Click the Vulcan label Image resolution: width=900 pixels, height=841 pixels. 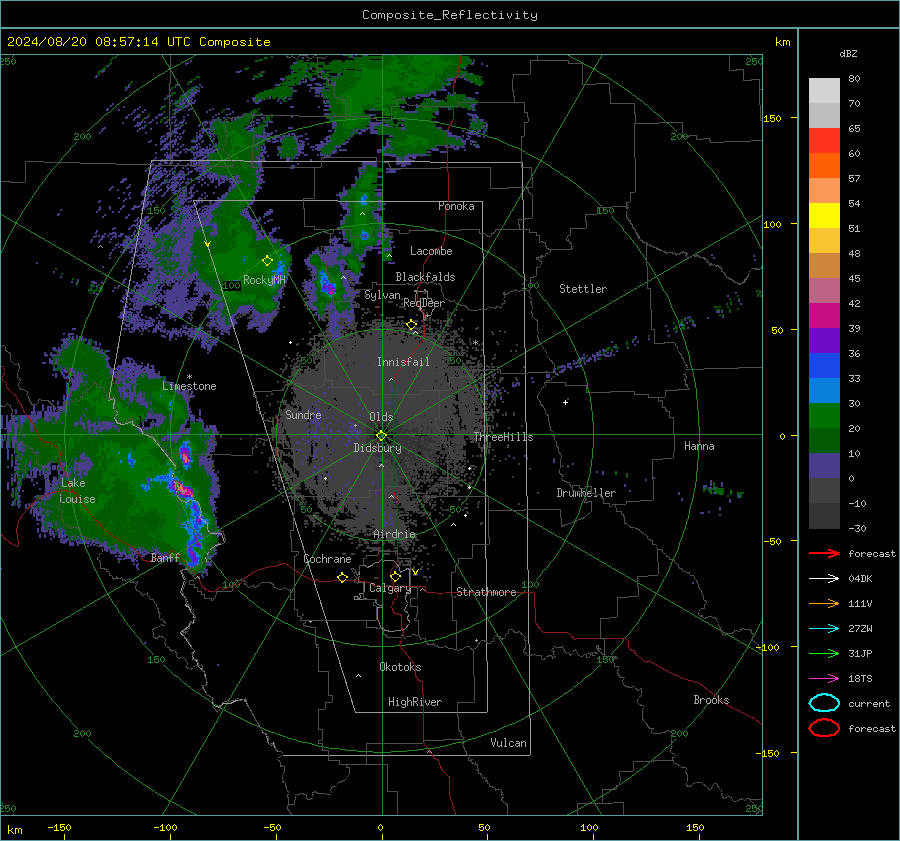pos(508,743)
